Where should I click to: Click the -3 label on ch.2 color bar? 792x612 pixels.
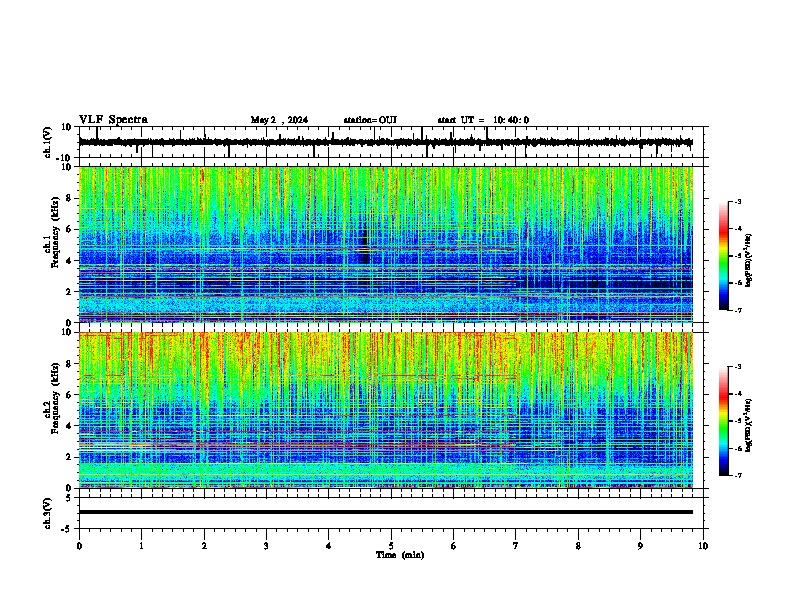[738, 367]
